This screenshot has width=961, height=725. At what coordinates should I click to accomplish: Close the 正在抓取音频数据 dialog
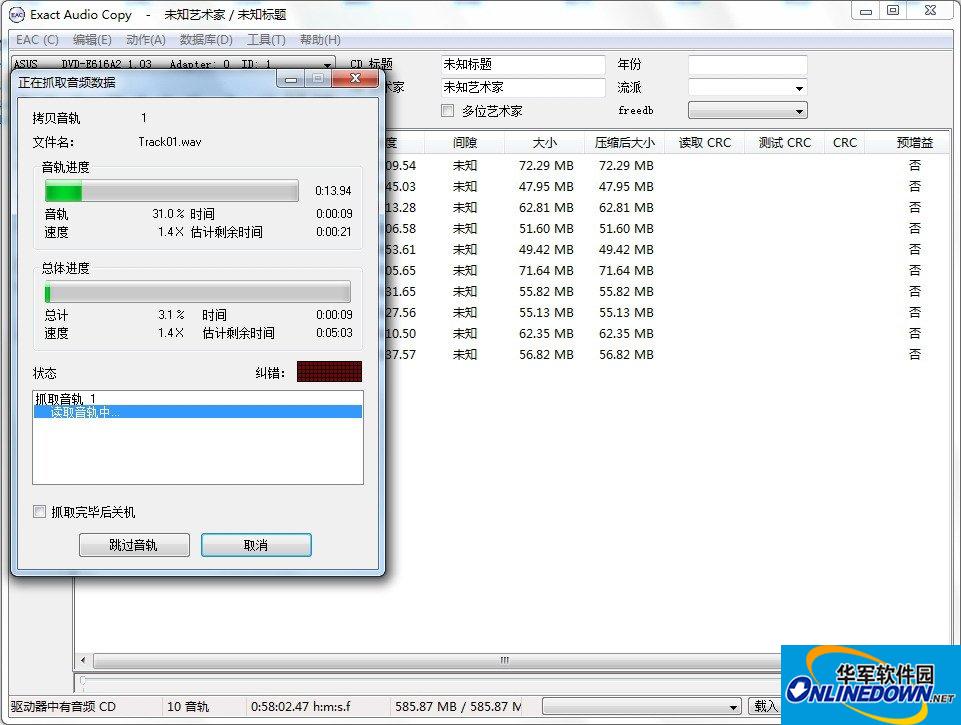pos(355,78)
